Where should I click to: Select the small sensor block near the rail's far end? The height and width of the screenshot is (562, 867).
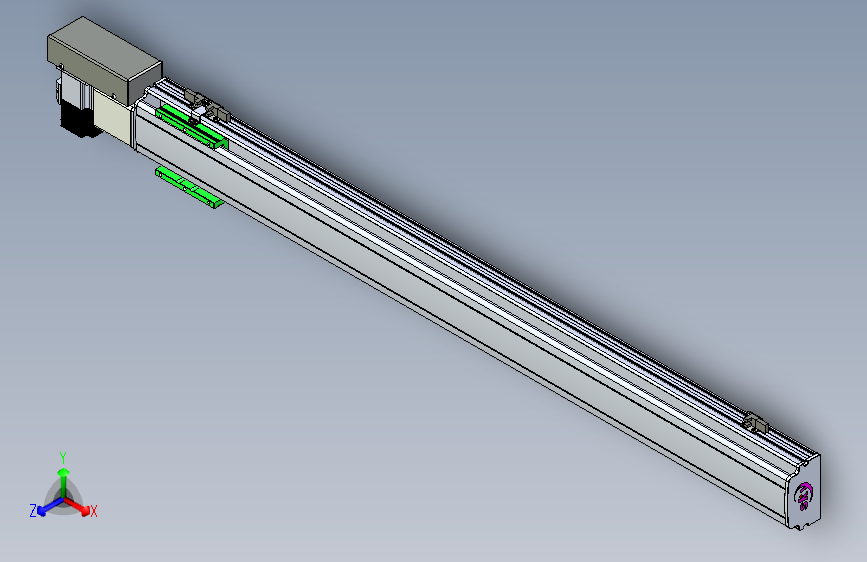756,422
